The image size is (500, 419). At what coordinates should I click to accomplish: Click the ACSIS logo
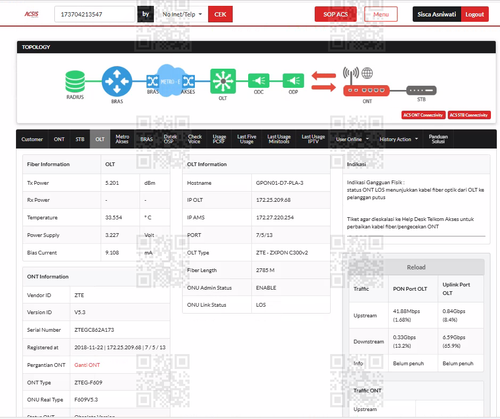coord(31,14)
